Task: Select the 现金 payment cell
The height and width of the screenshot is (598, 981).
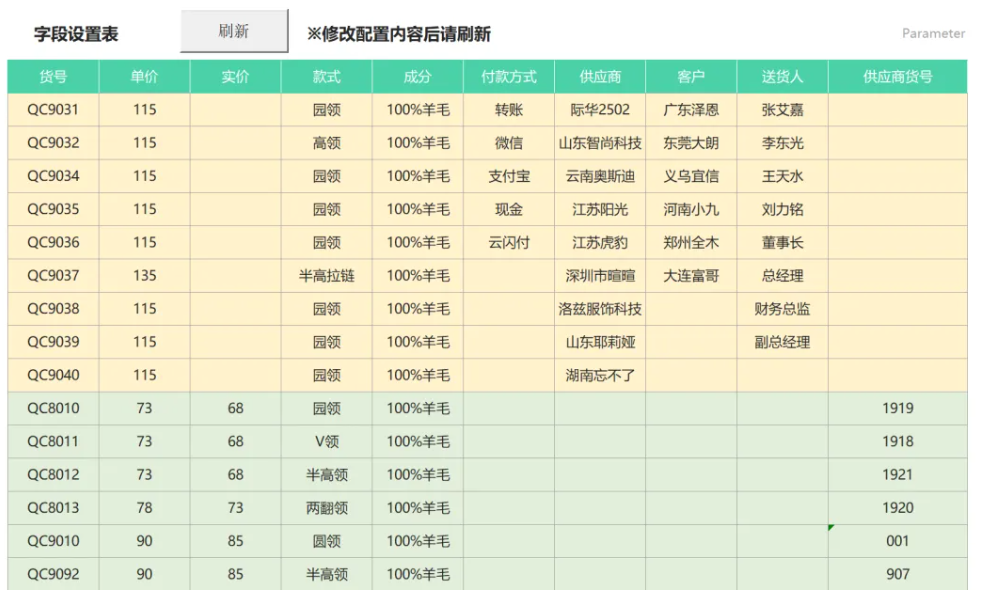Action: [x=509, y=210]
